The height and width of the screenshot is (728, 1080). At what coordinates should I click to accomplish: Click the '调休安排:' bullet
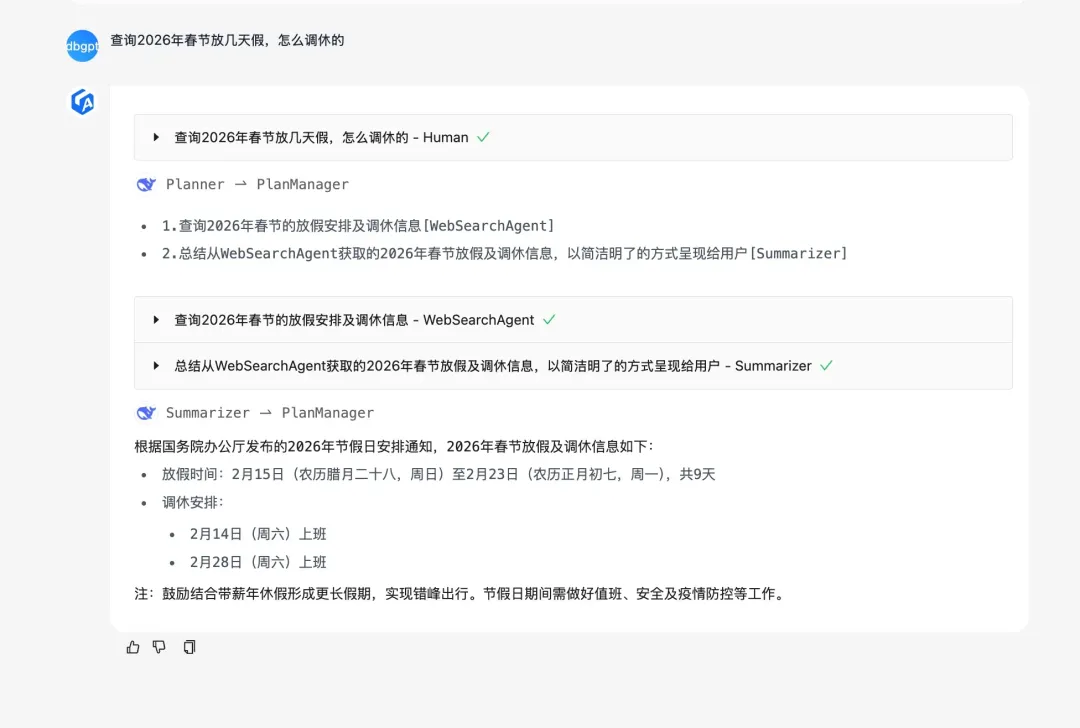[x=193, y=502]
